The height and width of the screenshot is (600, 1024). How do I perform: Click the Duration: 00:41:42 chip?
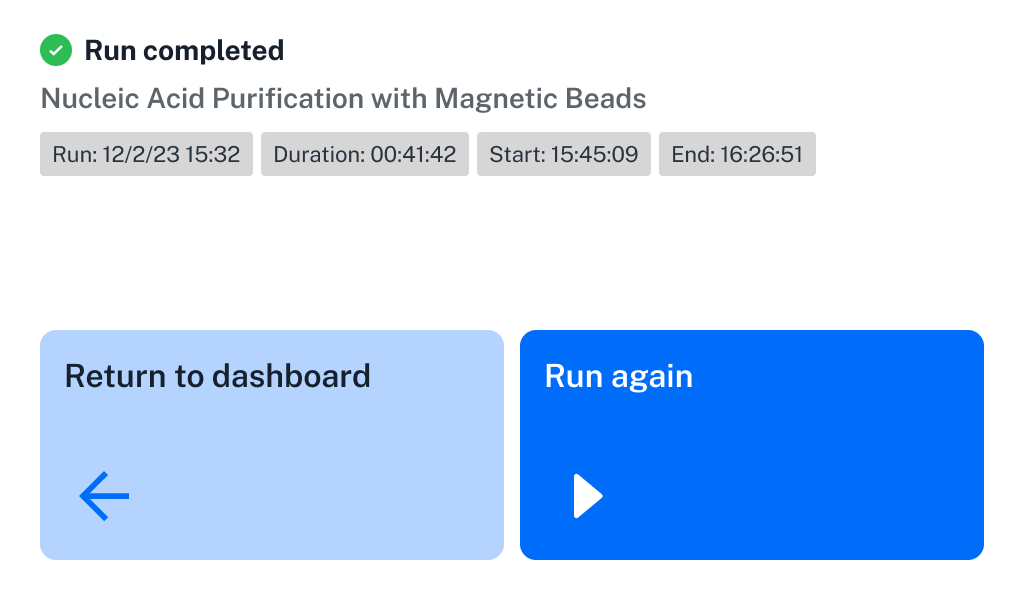364,154
